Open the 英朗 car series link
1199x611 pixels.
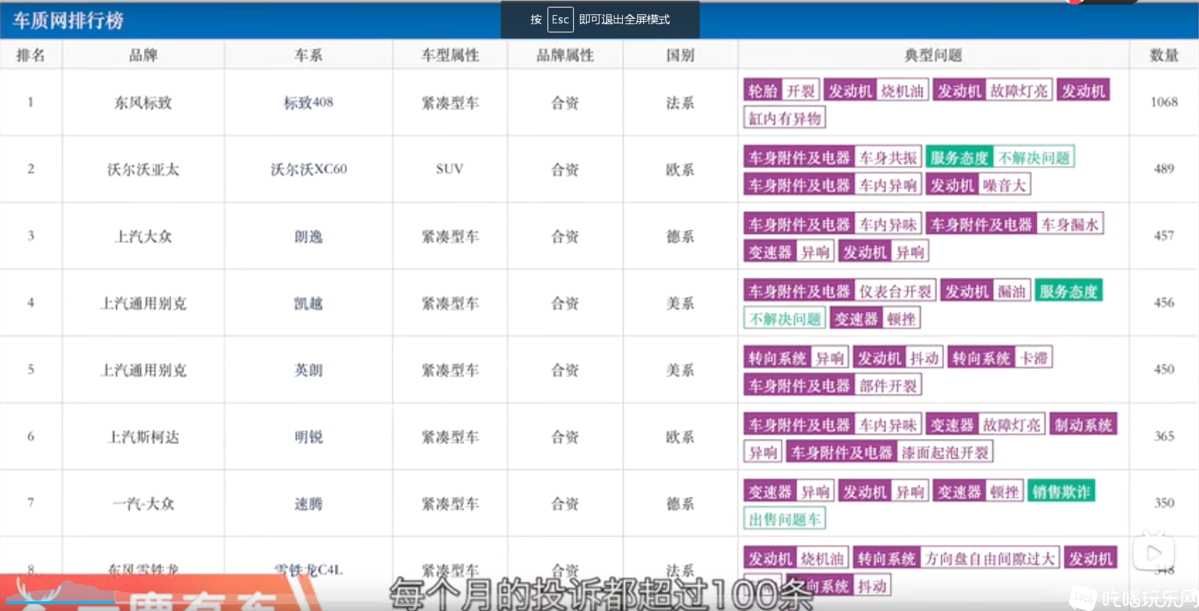[308, 370]
